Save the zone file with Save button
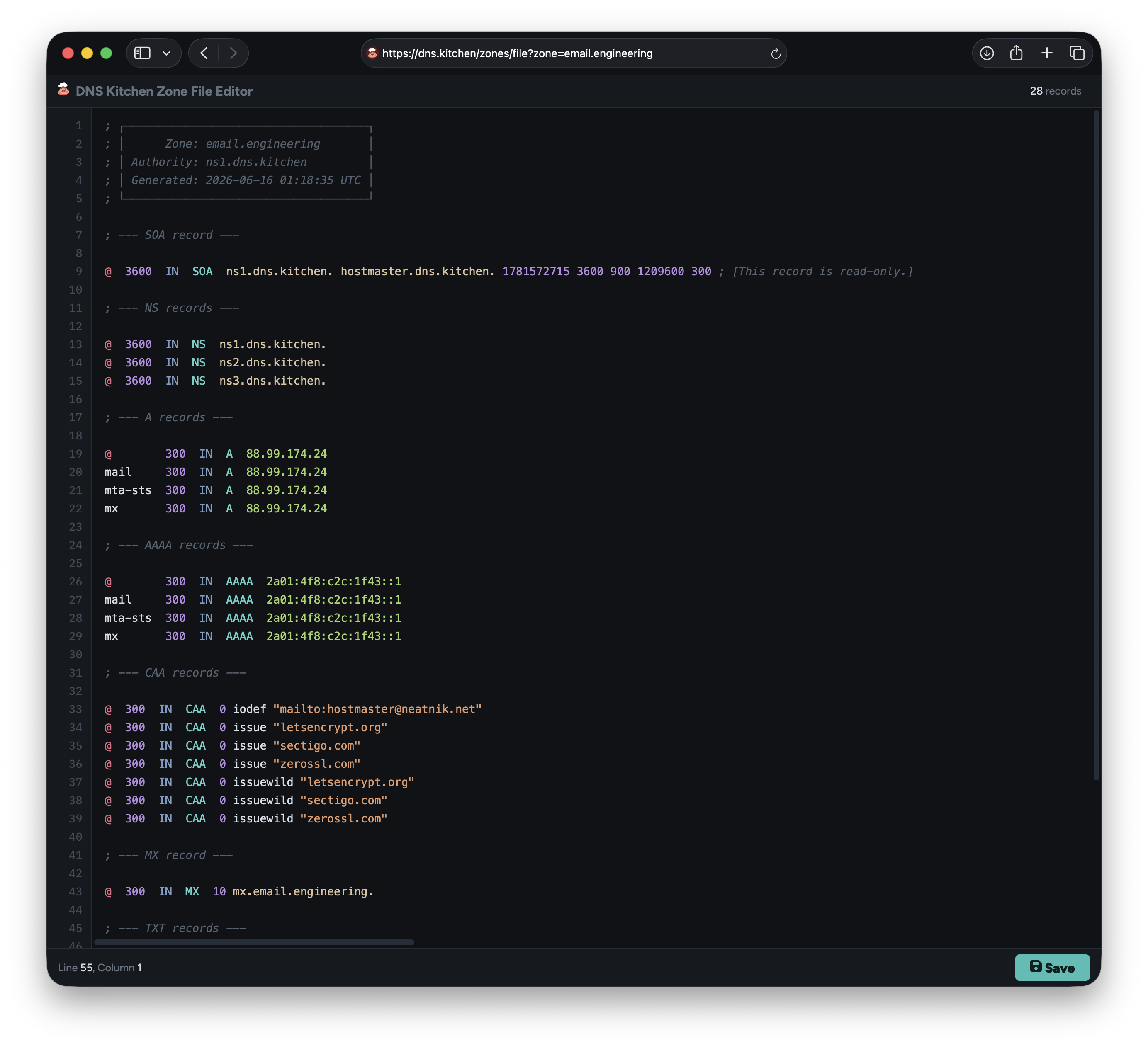 1052,967
